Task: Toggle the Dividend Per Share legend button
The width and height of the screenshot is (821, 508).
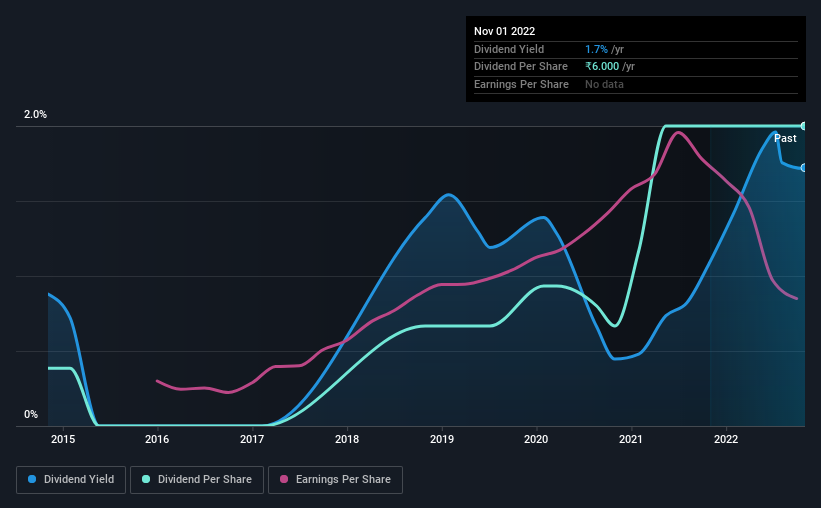Action: pyautogui.click(x=197, y=480)
